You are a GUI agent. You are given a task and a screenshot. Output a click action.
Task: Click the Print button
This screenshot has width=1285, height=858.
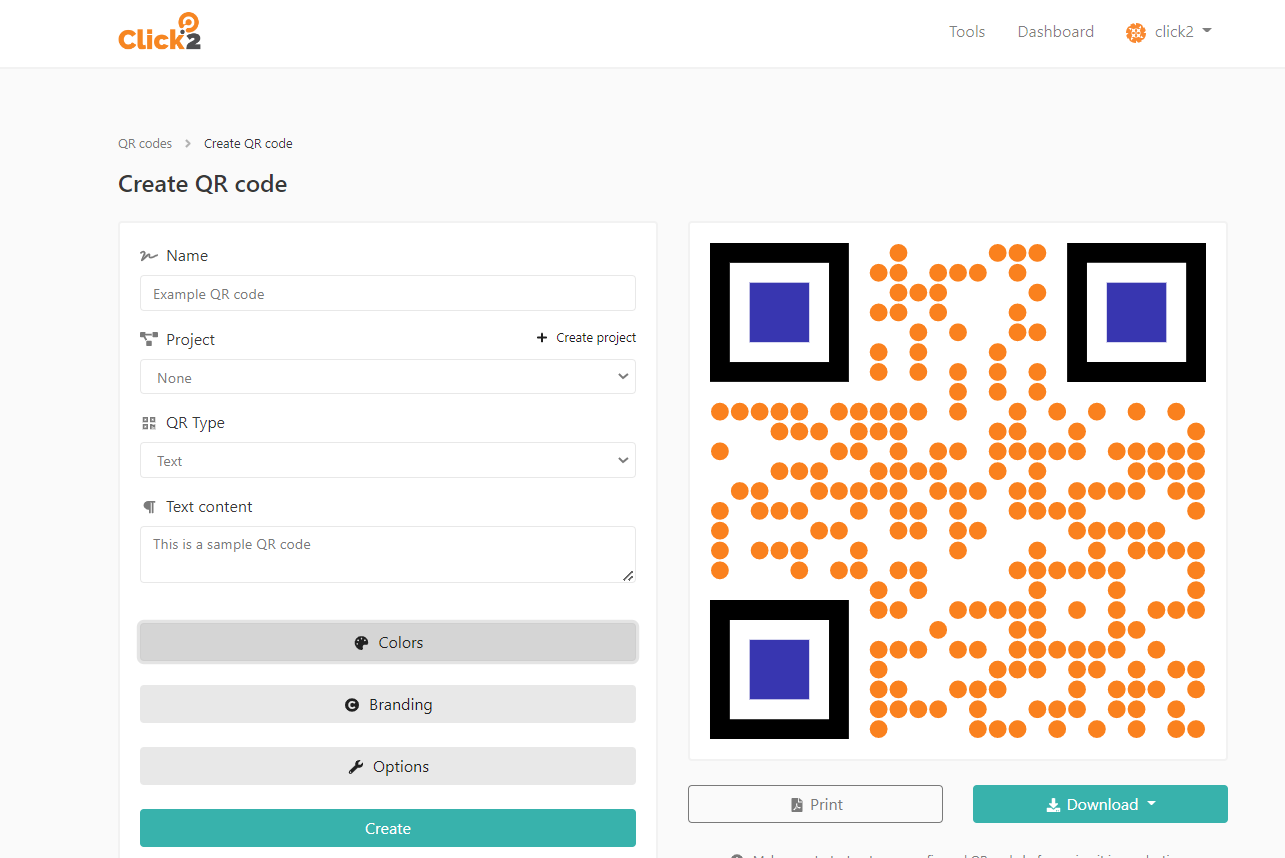coord(815,804)
